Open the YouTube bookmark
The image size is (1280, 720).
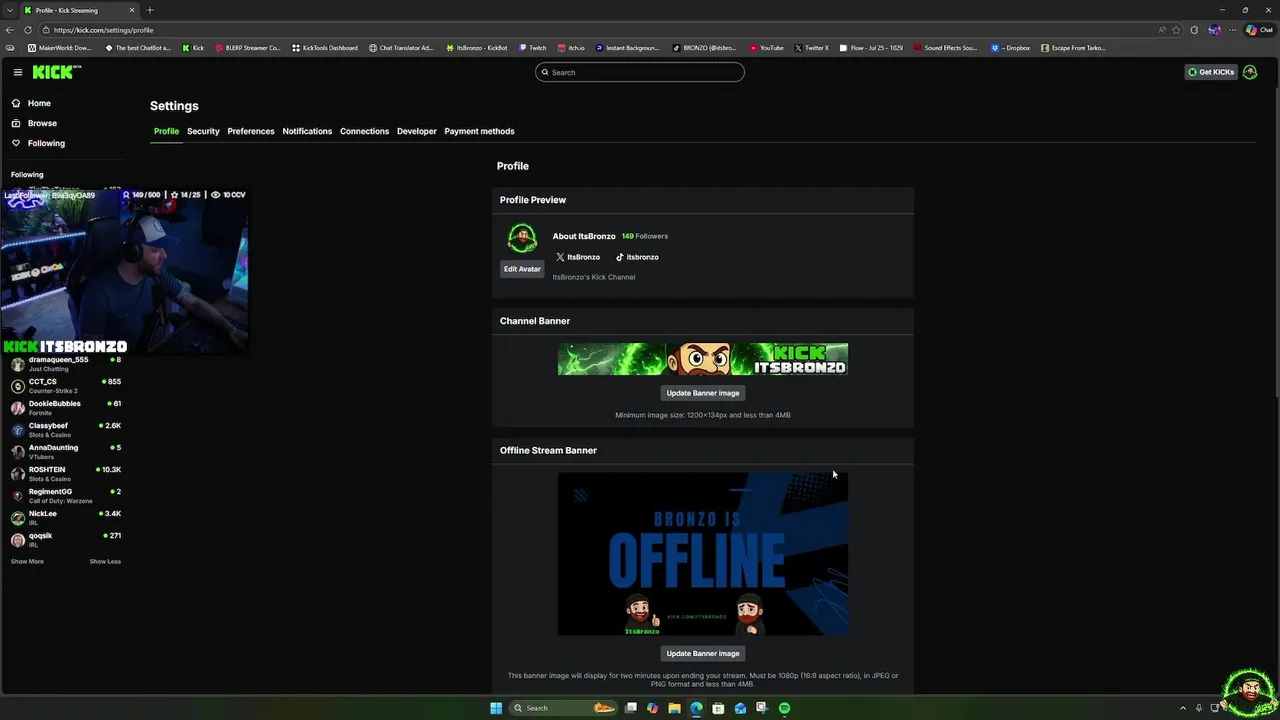(767, 48)
